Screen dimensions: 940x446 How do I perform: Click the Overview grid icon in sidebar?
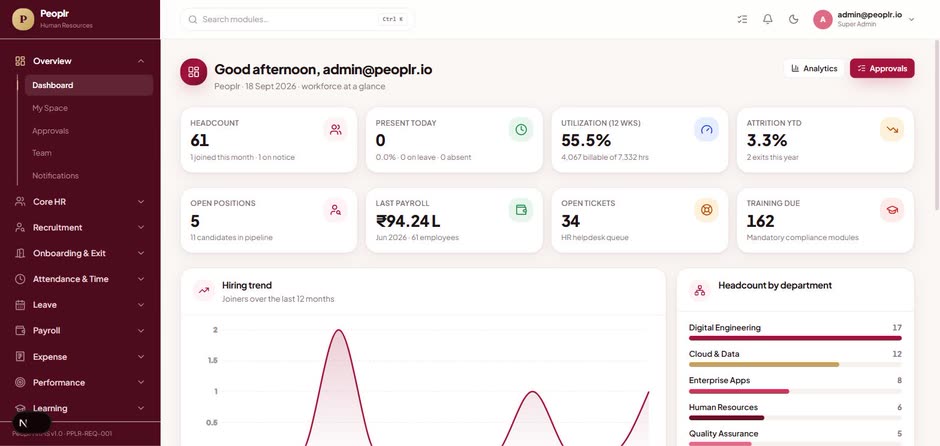(x=20, y=61)
